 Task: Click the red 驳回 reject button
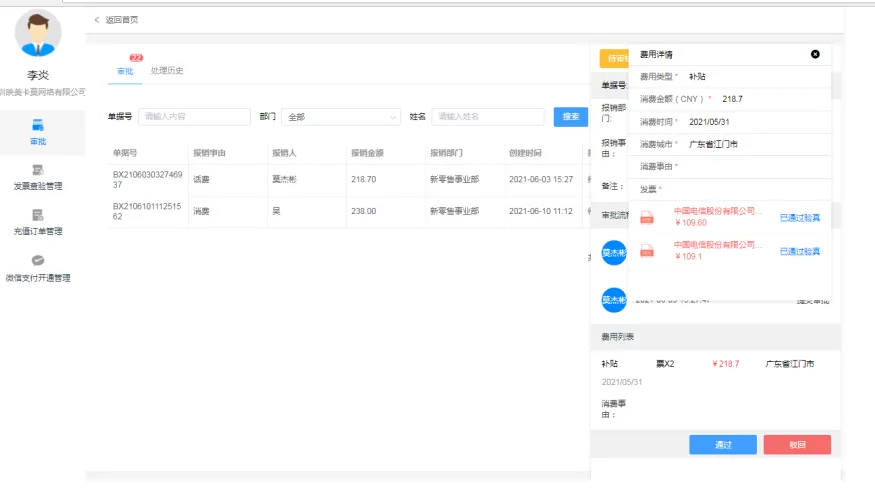tap(796, 445)
